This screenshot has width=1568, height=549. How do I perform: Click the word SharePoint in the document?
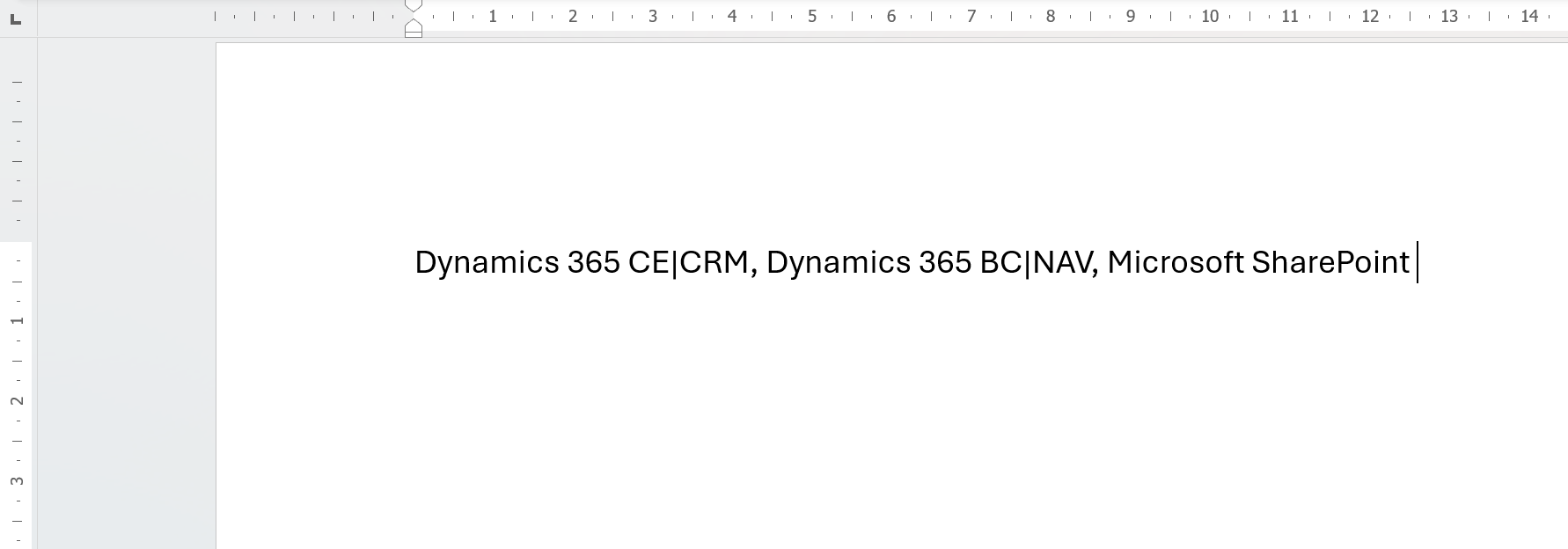[x=1330, y=262]
